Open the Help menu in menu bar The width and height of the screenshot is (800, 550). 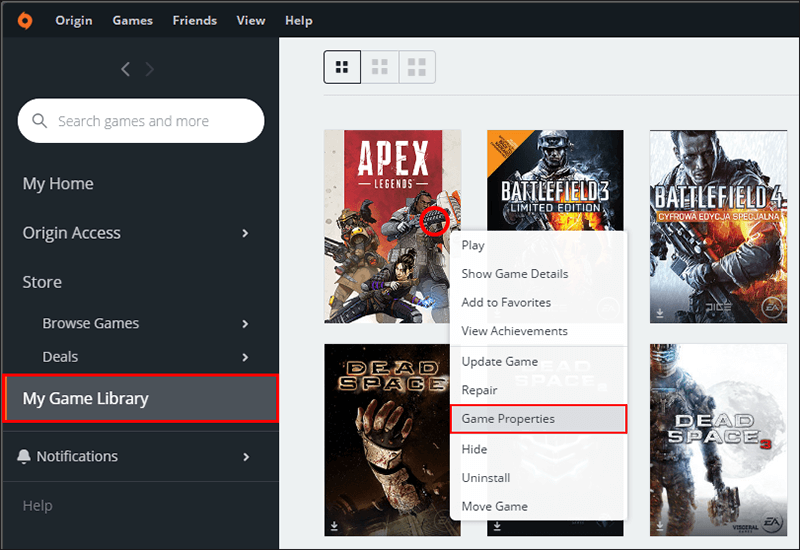point(298,20)
